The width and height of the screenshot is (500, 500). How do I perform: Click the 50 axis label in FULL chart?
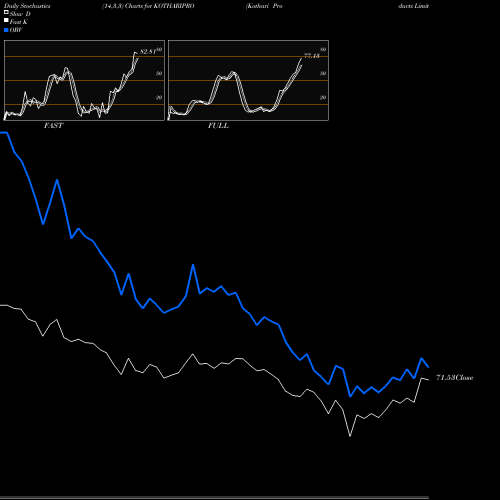[x=323, y=73]
